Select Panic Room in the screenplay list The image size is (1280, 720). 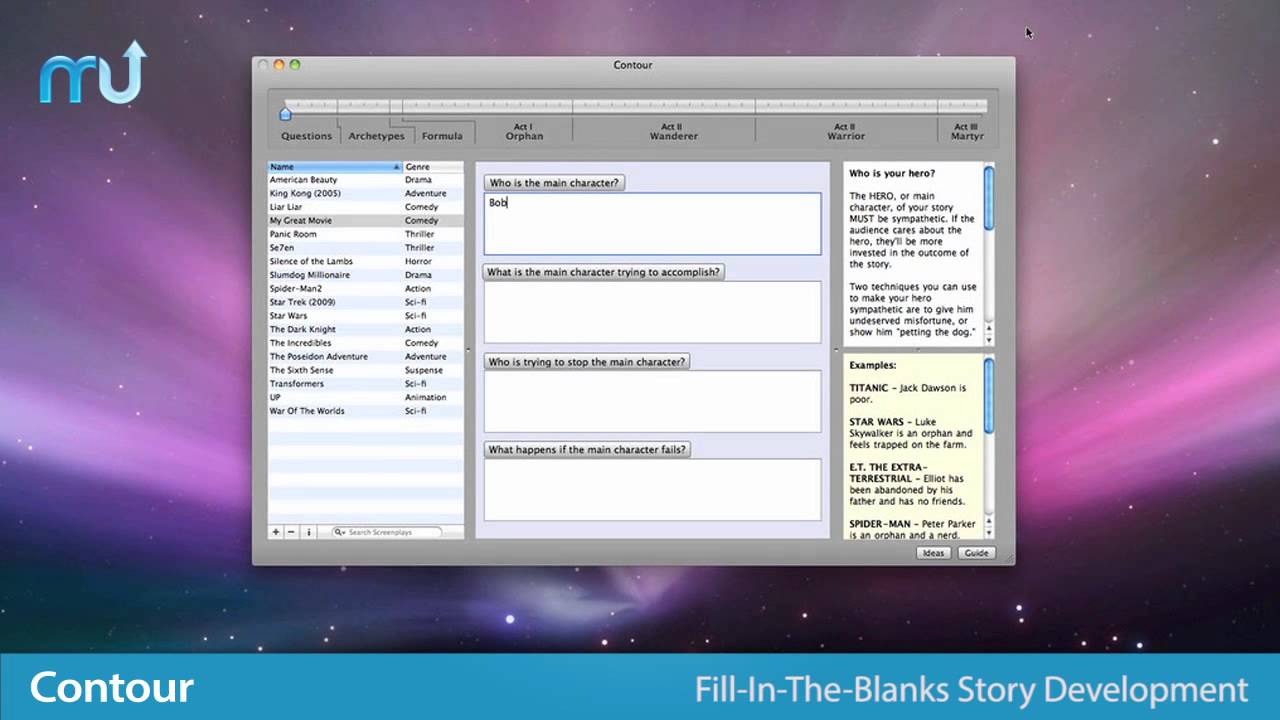(366, 234)
